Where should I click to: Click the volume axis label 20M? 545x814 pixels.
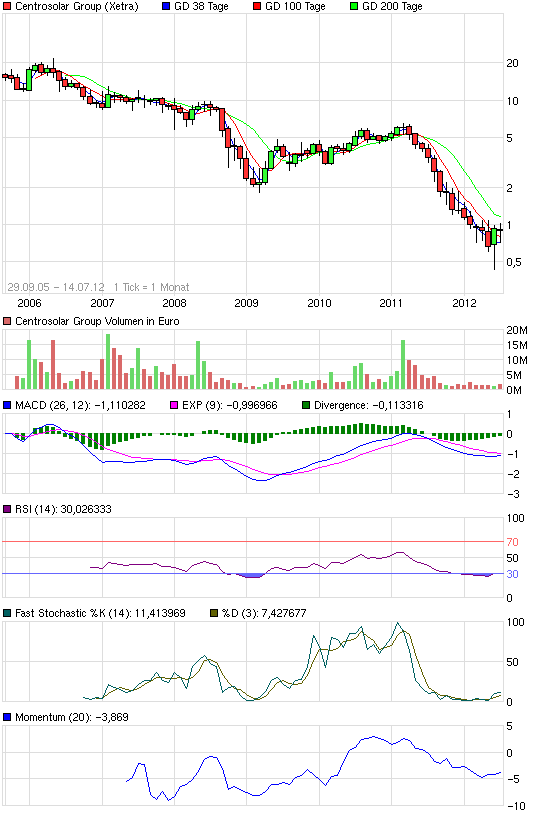pyautogui.click(x=517, y=330)
